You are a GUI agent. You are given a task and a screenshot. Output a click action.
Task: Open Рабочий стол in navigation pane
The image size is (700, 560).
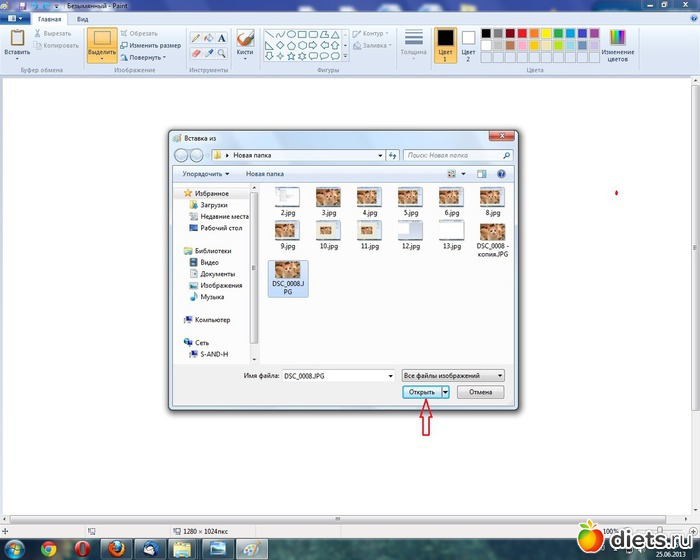click(221, 228)
